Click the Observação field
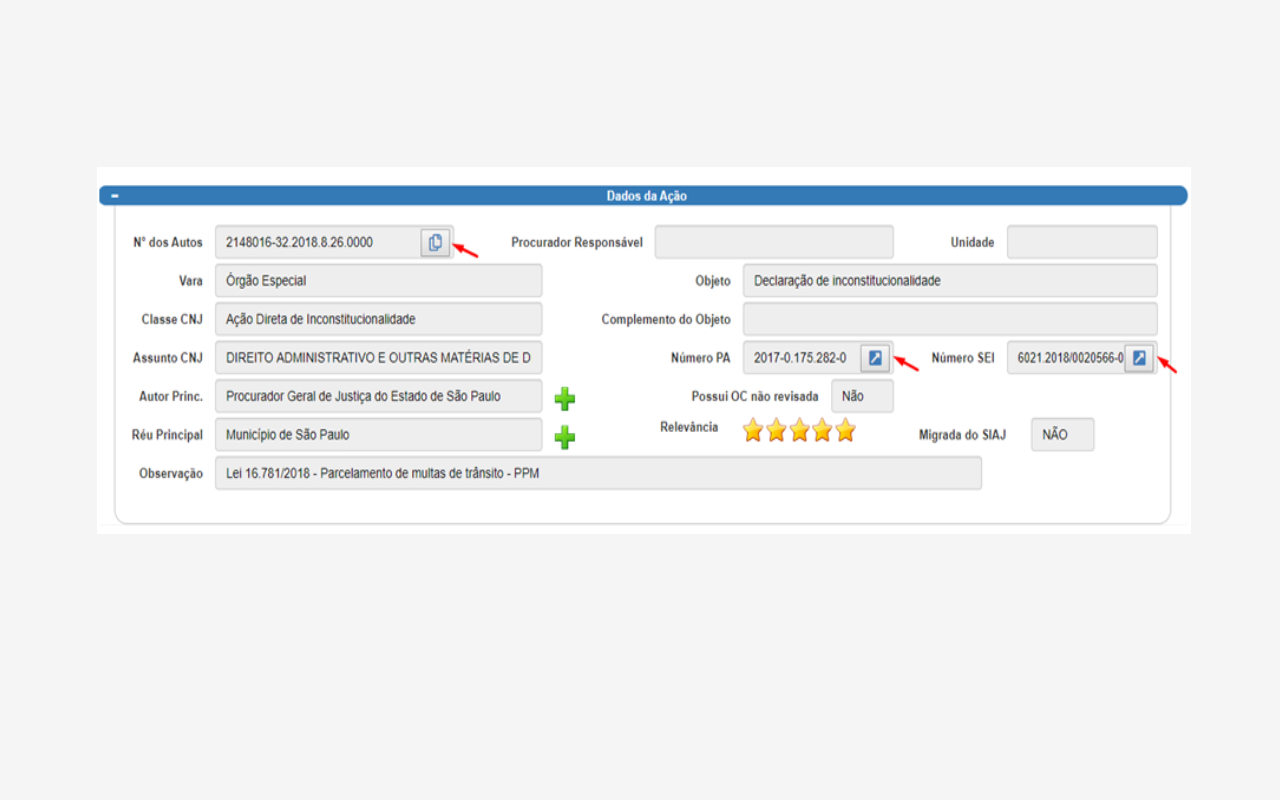 click(x=598, y=473)
